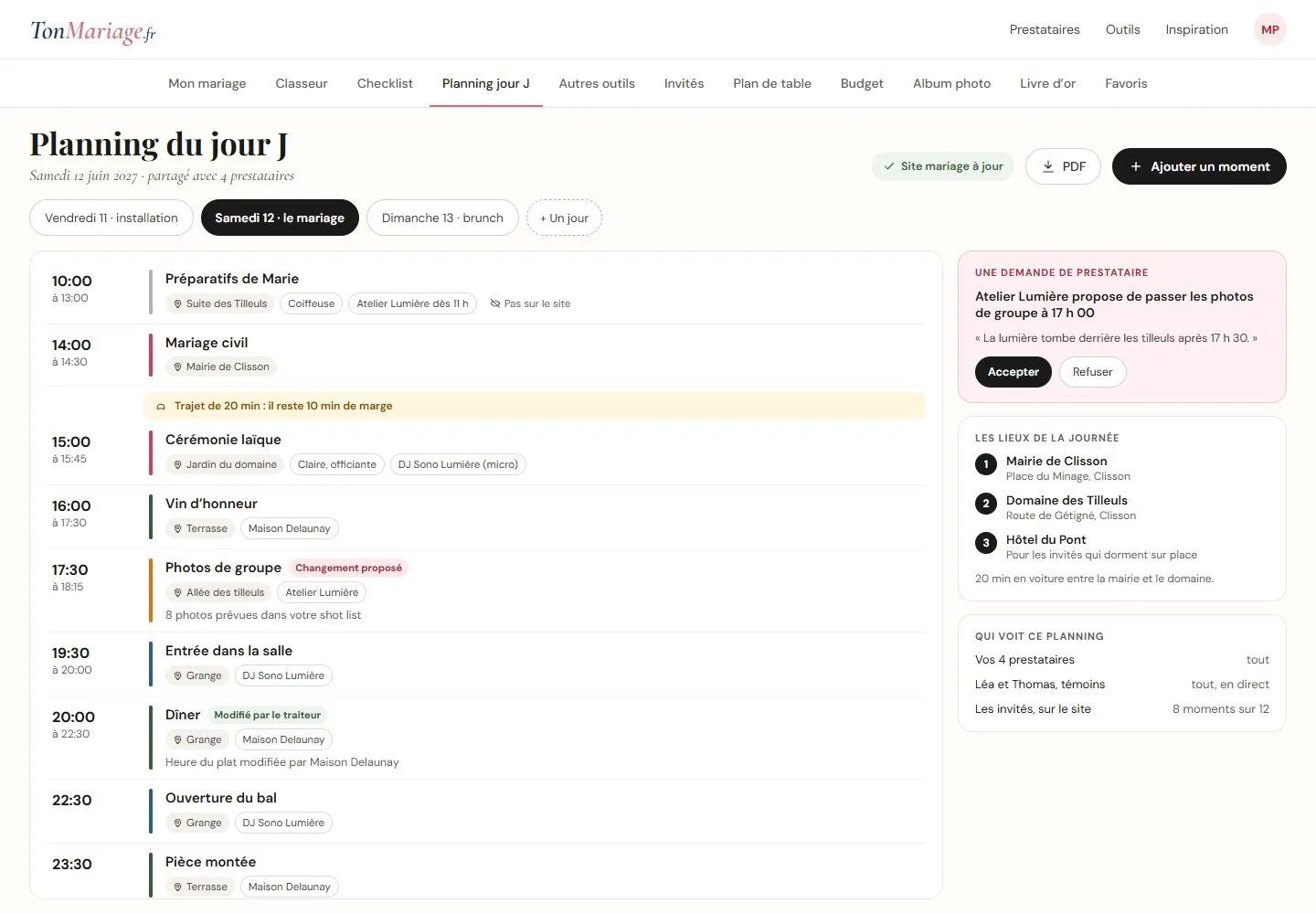Click the Claire, officiante tag

[x=337, y=464]
